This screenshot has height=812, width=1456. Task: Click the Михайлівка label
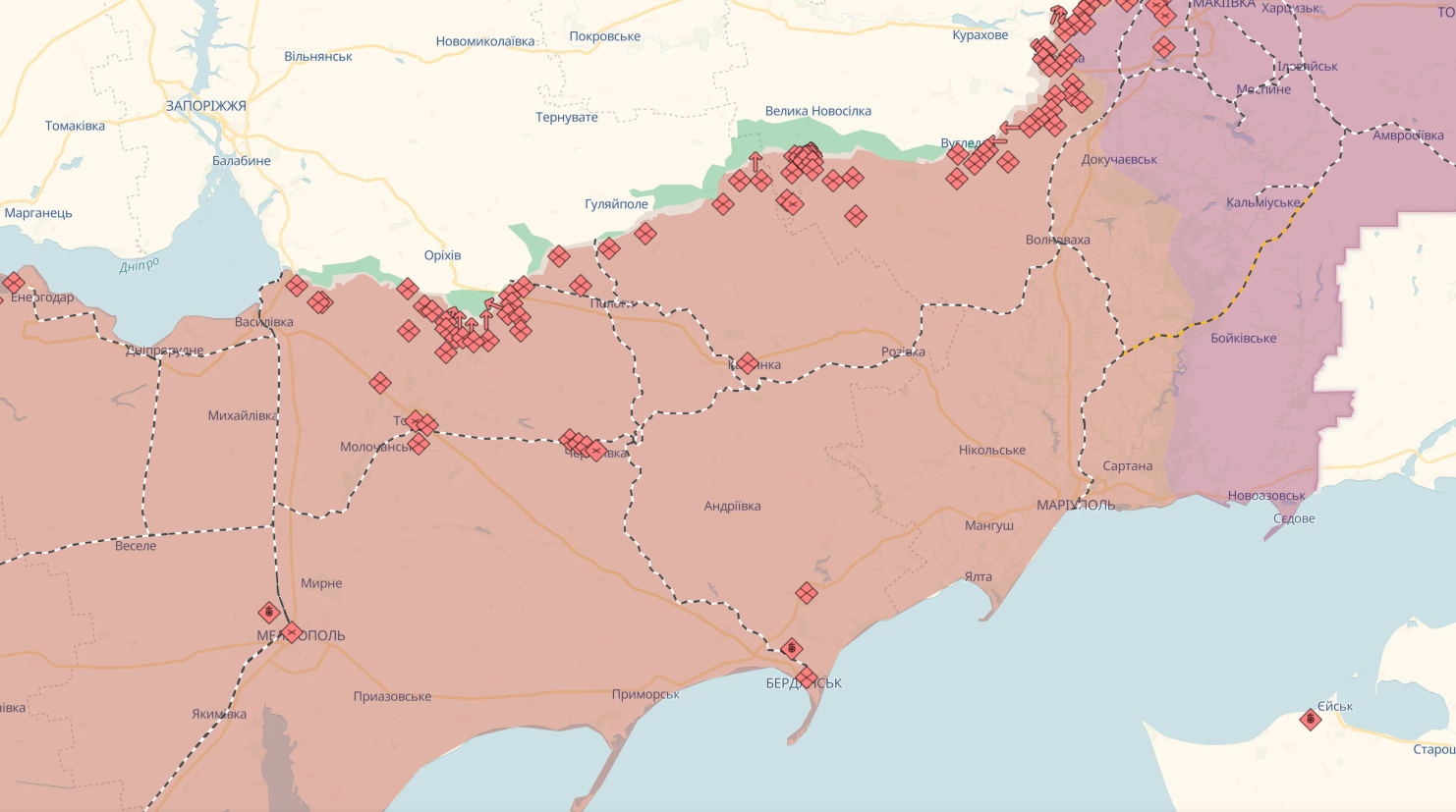click(x=243, y=416)
